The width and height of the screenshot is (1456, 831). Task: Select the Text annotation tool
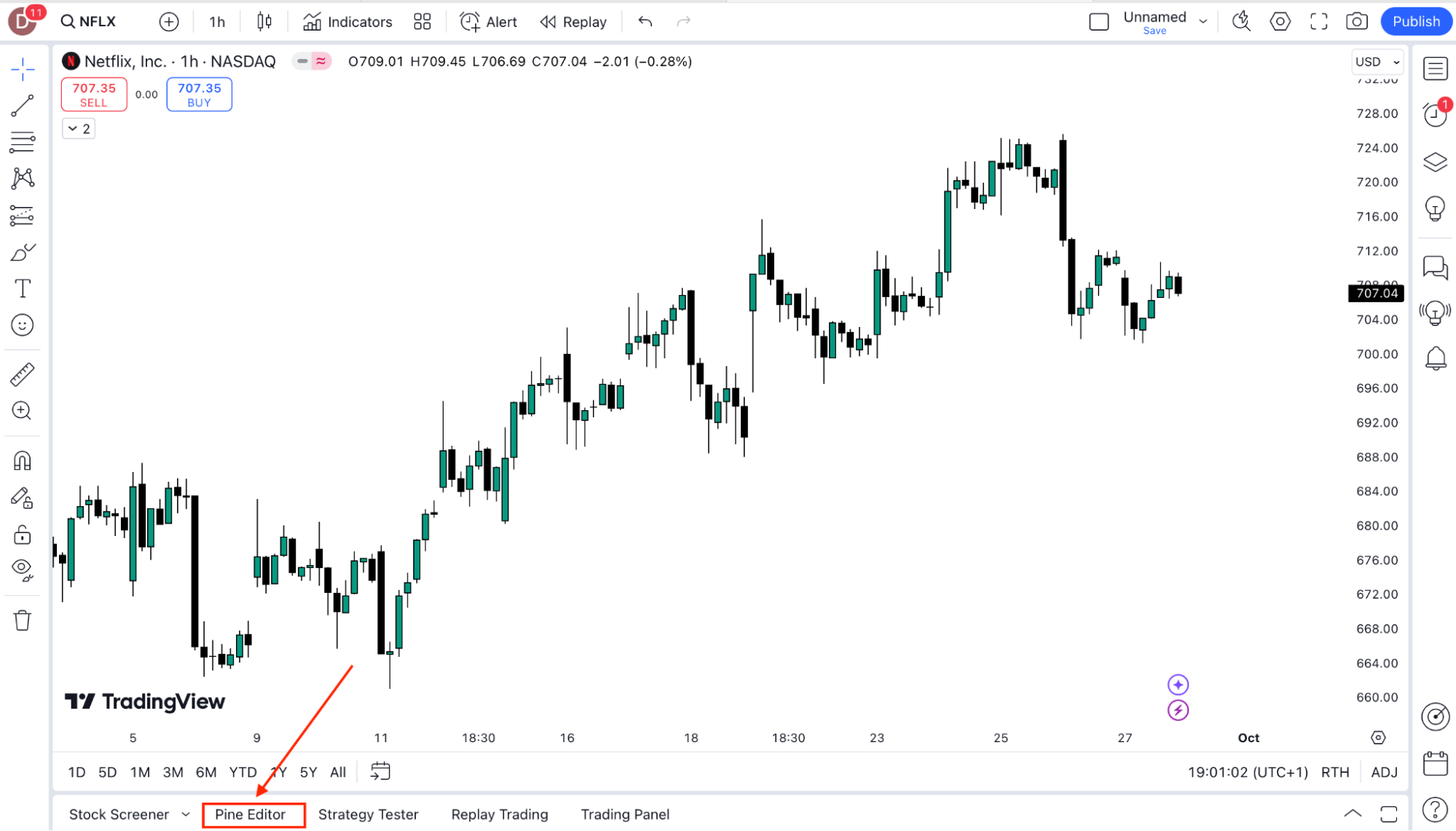tap(23, 289)
